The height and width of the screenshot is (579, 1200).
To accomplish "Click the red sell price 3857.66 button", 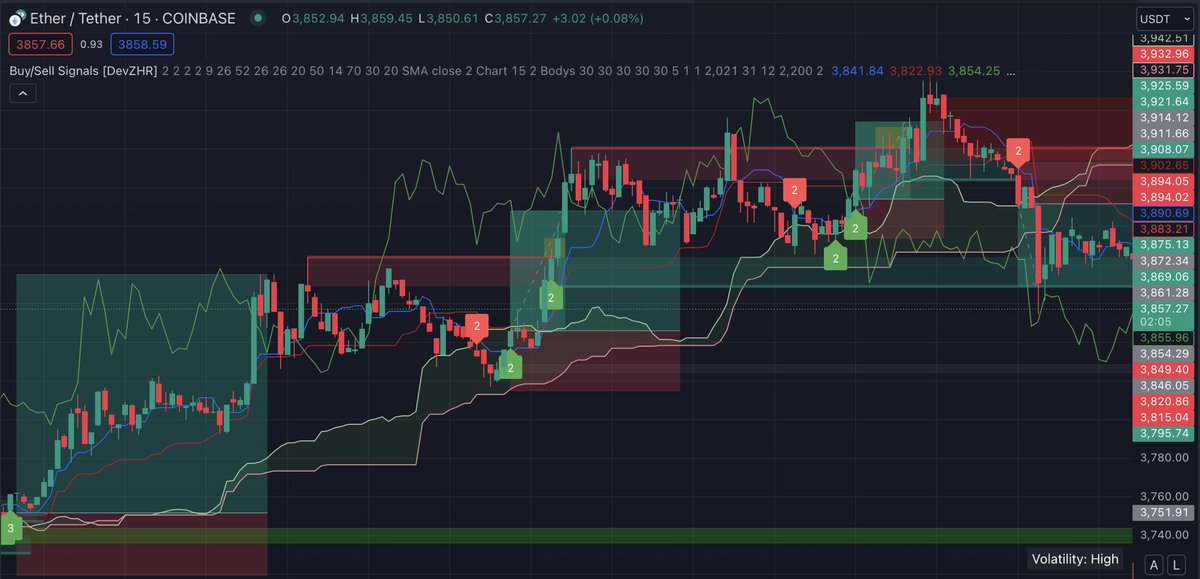I will coord(39,44).
